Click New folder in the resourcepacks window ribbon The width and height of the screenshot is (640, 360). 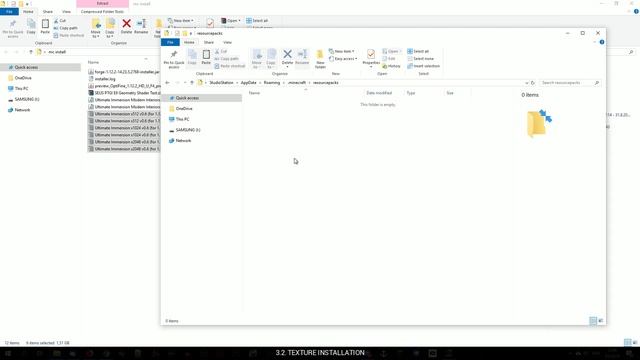click(320, 59)
